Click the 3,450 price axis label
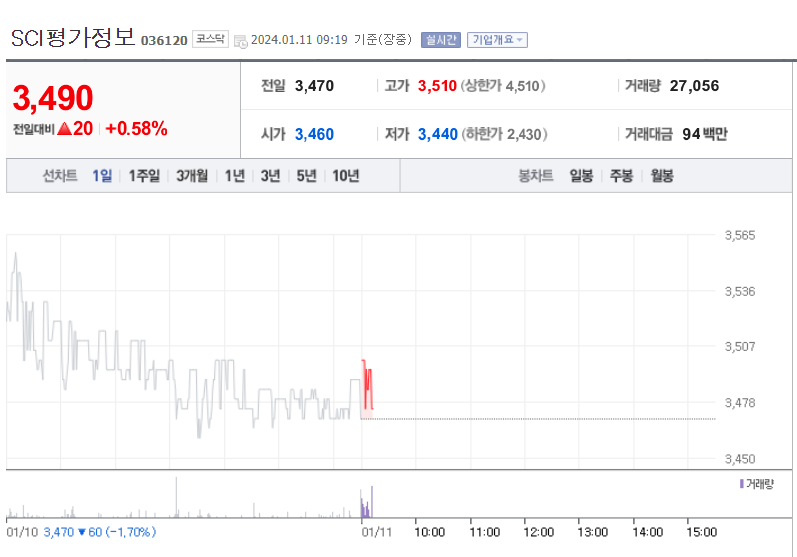797x557 pixels. click(x=740, y=459)
